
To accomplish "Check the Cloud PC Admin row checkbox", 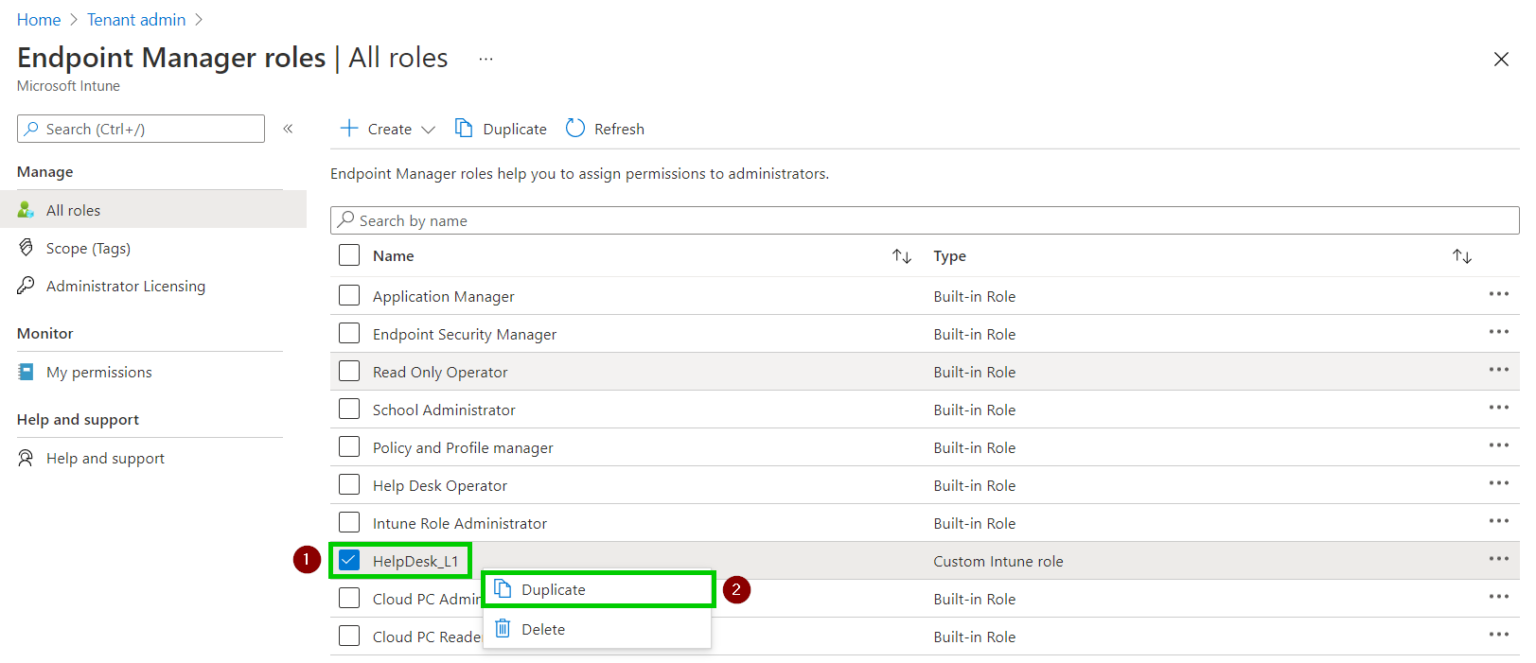I will [x=349, y=598].
